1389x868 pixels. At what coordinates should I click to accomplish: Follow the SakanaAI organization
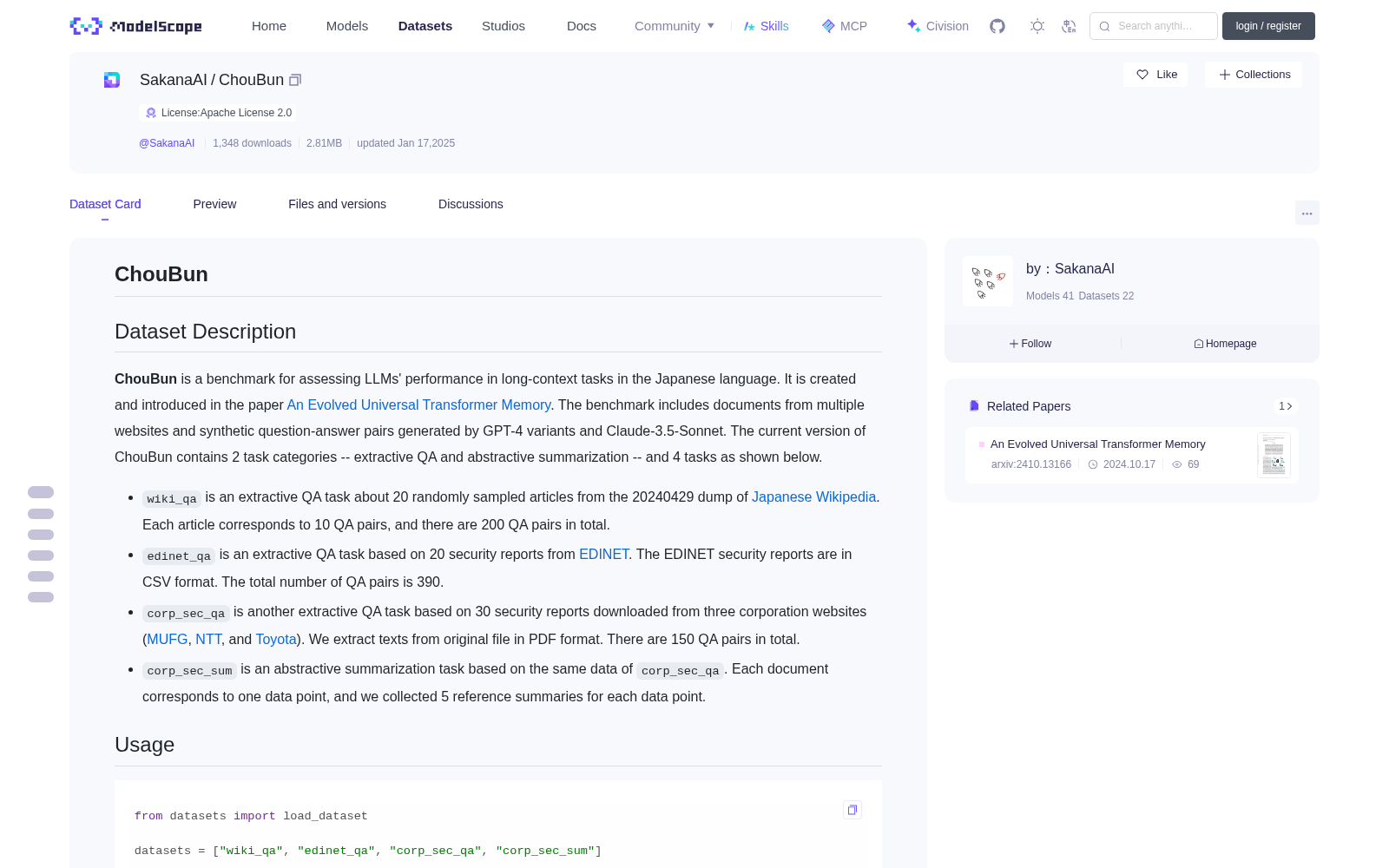[1030, 344]
